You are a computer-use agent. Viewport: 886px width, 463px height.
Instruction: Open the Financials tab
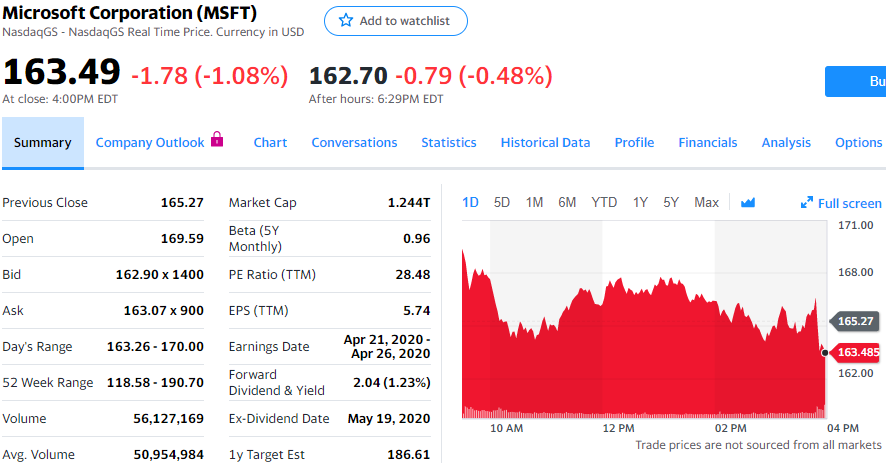[x=707, y=142]
